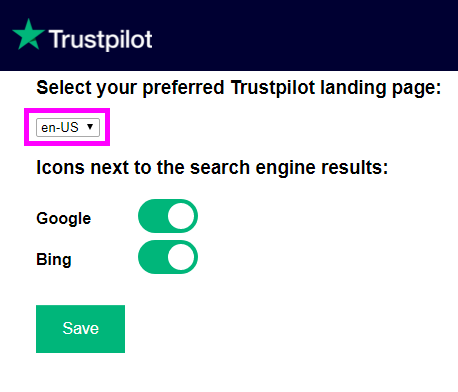
Task: Click the word 'Trustpilot' in the landing page heading
Action: pos(273,88)
